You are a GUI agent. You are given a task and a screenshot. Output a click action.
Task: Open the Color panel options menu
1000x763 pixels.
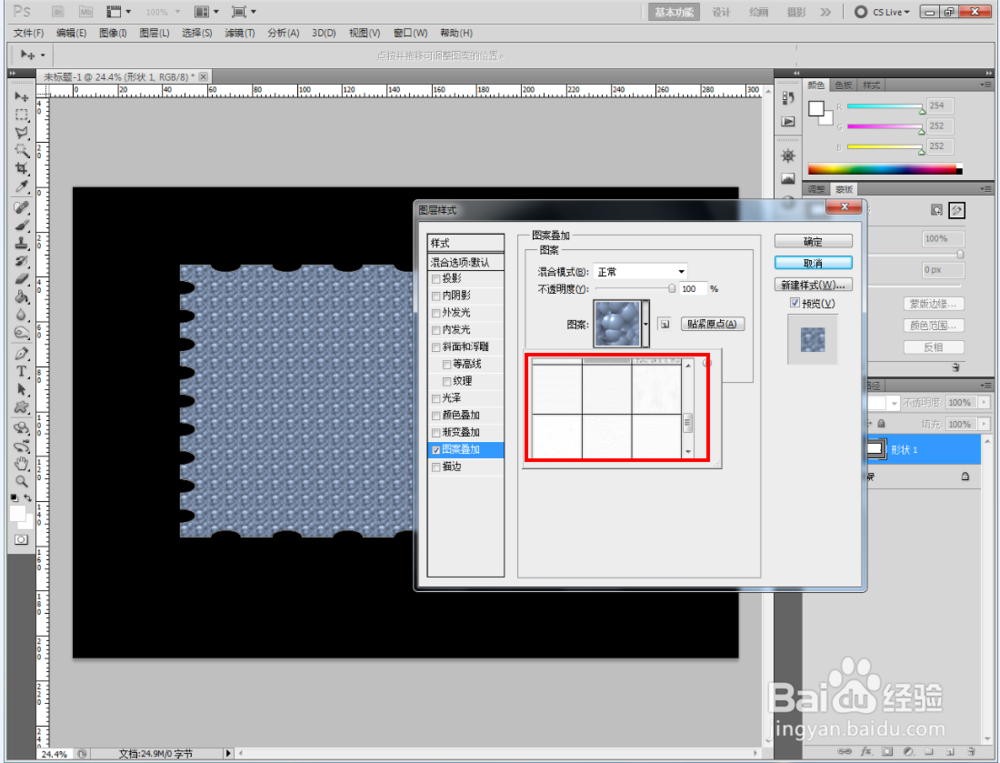click(x=985, y=85)
